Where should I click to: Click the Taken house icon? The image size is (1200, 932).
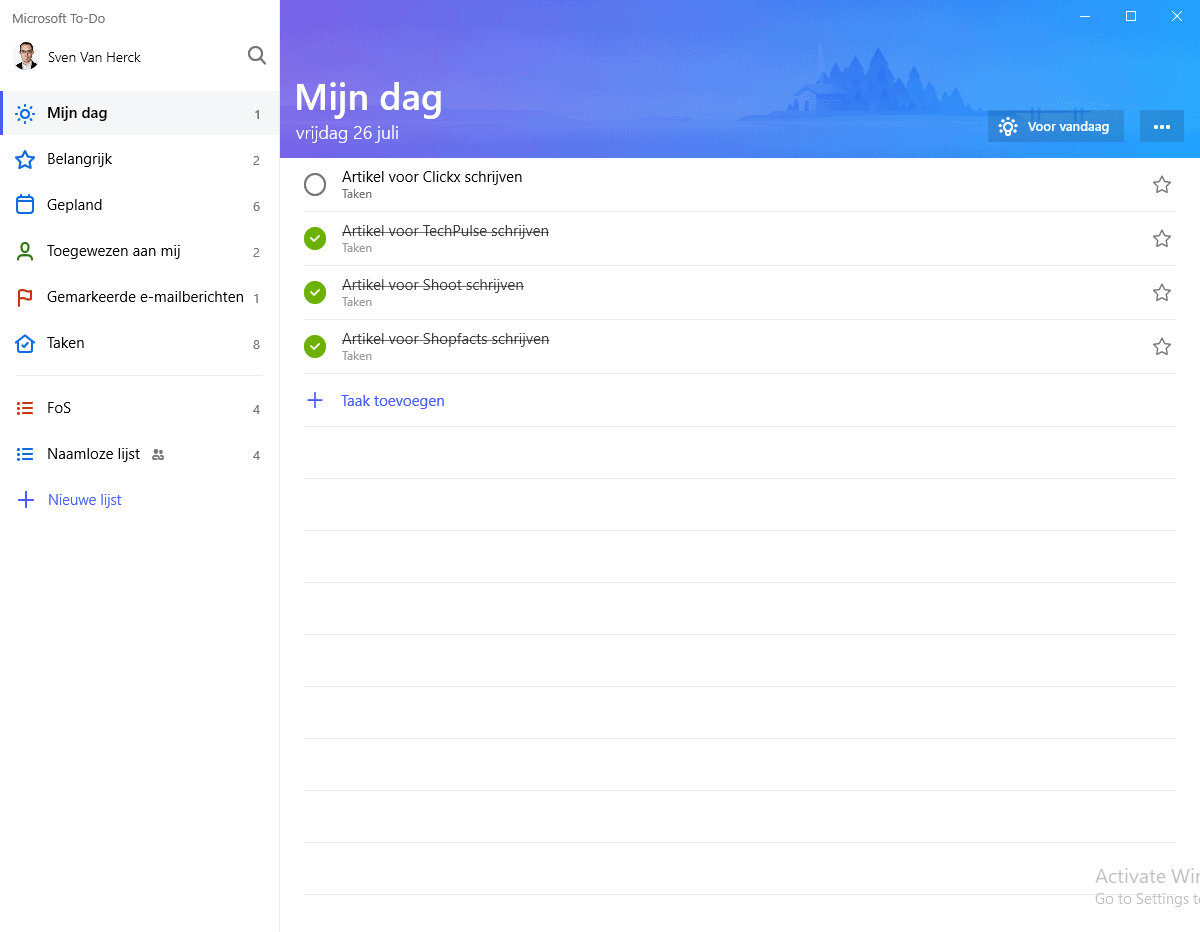pos(25,343)
